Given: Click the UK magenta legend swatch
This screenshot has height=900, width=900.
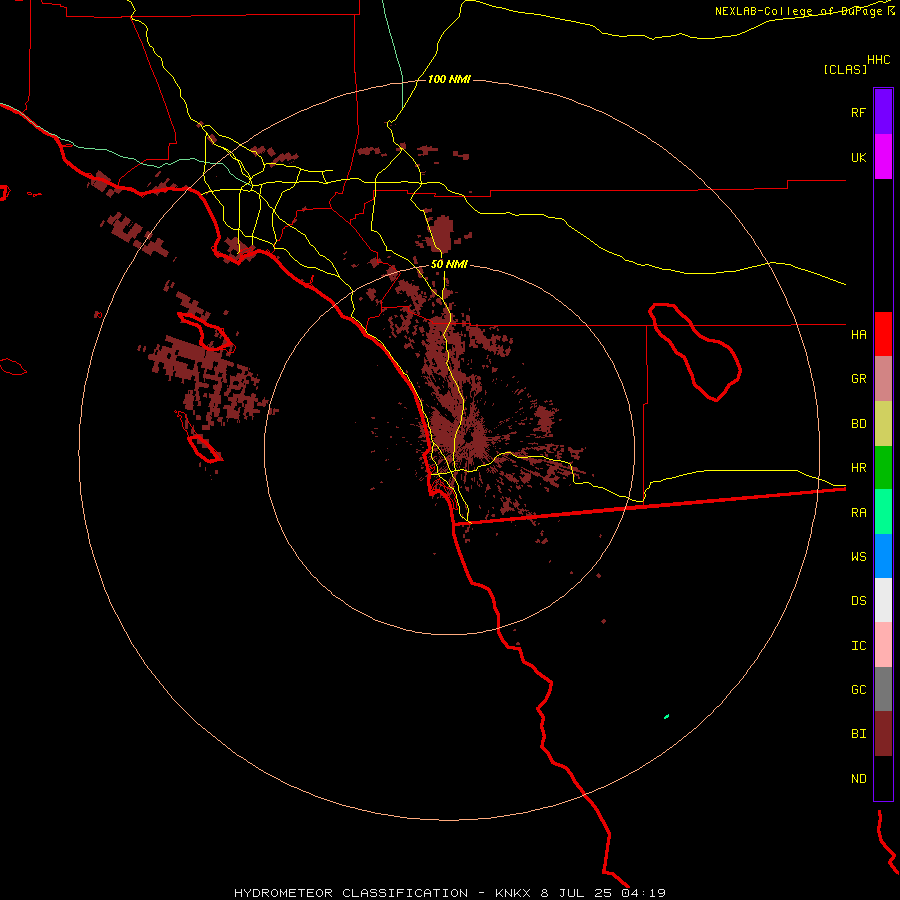Looking at the screenshot, I should click(883, 157).
